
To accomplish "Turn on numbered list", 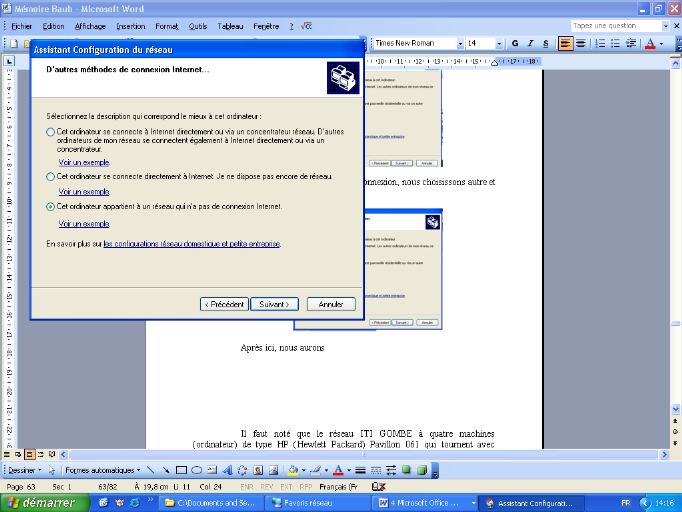I will tap(600, 43).
